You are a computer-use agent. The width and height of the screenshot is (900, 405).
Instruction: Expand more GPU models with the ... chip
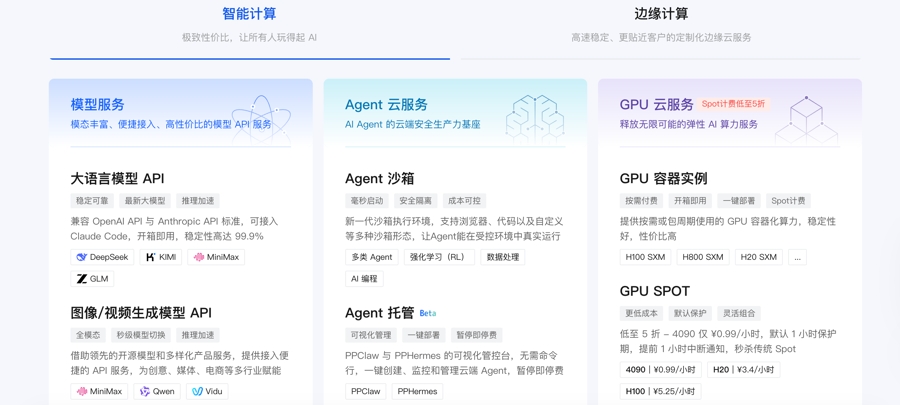click(797, 257)
